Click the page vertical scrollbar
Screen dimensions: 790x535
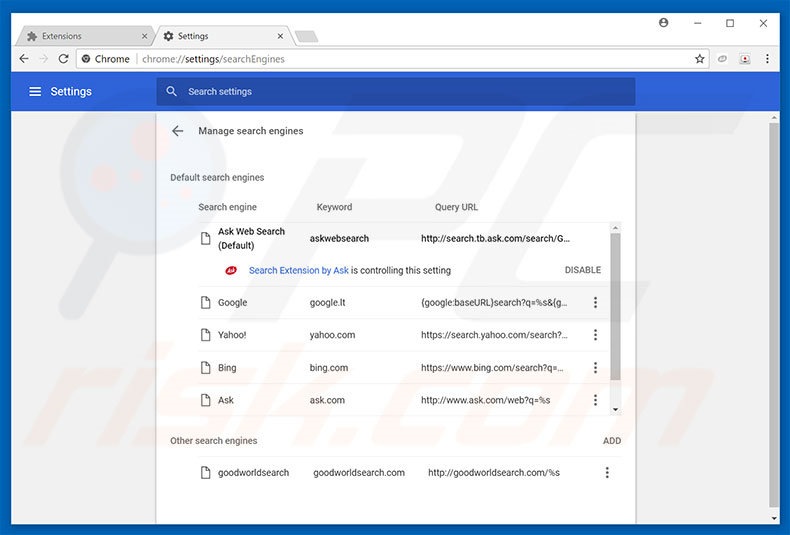774,315
